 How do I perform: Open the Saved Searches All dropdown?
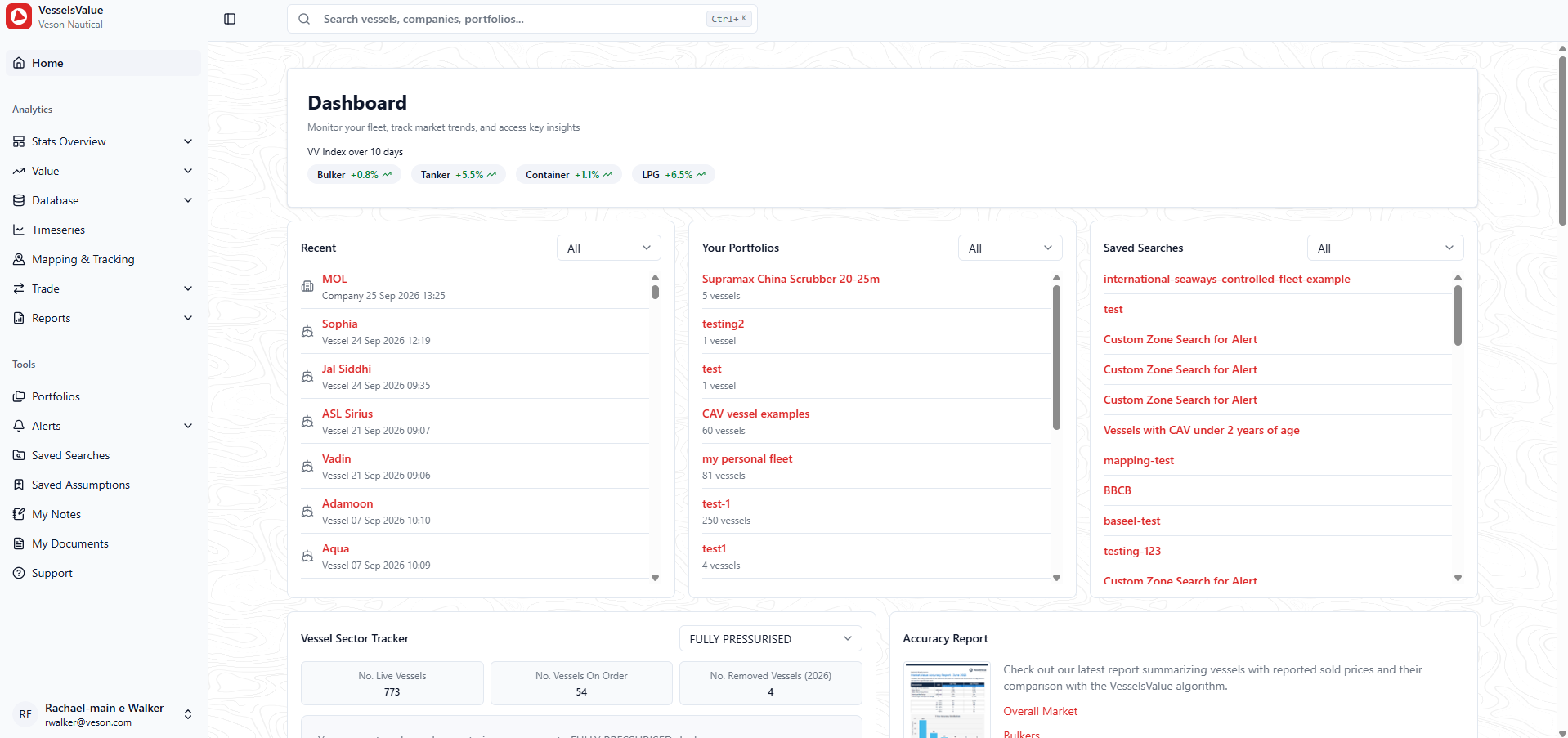pos(1386,248)
